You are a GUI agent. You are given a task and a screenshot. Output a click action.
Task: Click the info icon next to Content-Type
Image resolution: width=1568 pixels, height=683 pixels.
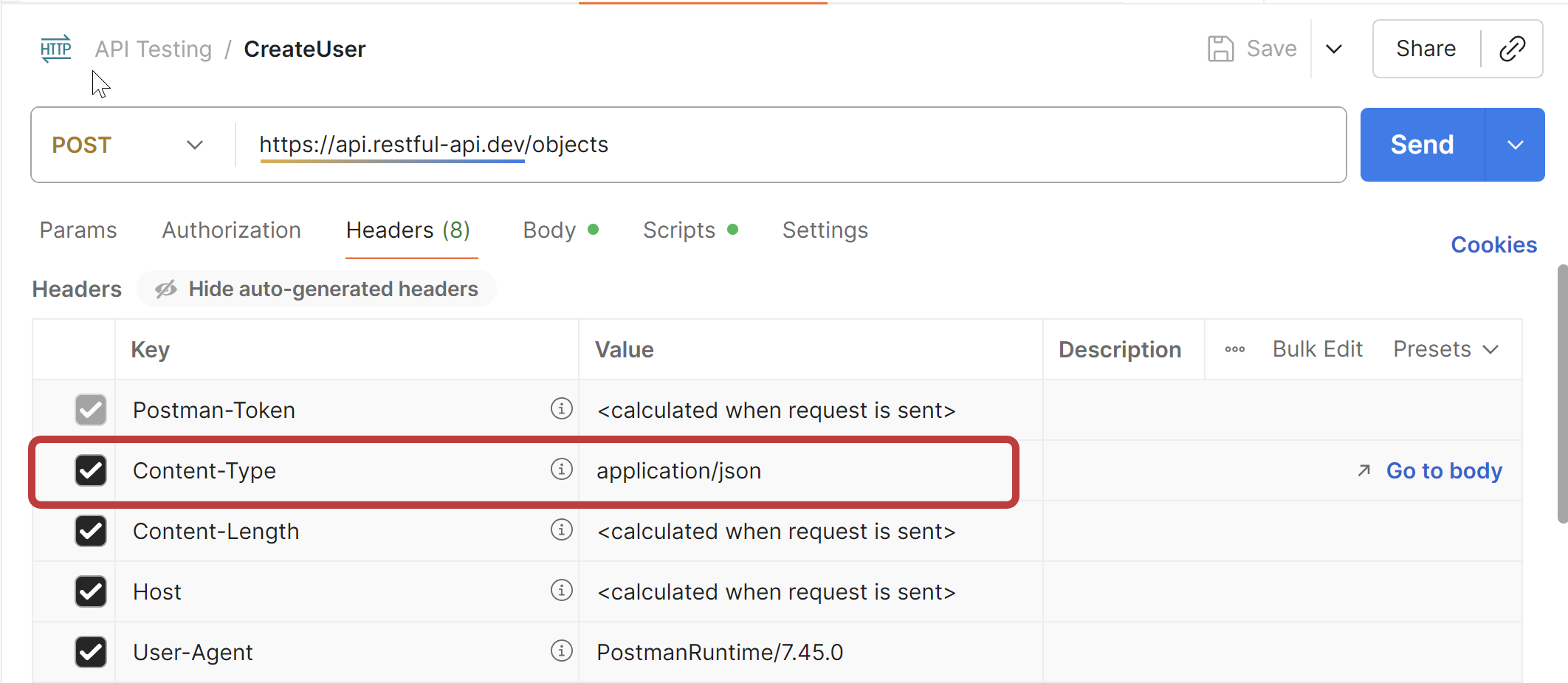[562, 470]
